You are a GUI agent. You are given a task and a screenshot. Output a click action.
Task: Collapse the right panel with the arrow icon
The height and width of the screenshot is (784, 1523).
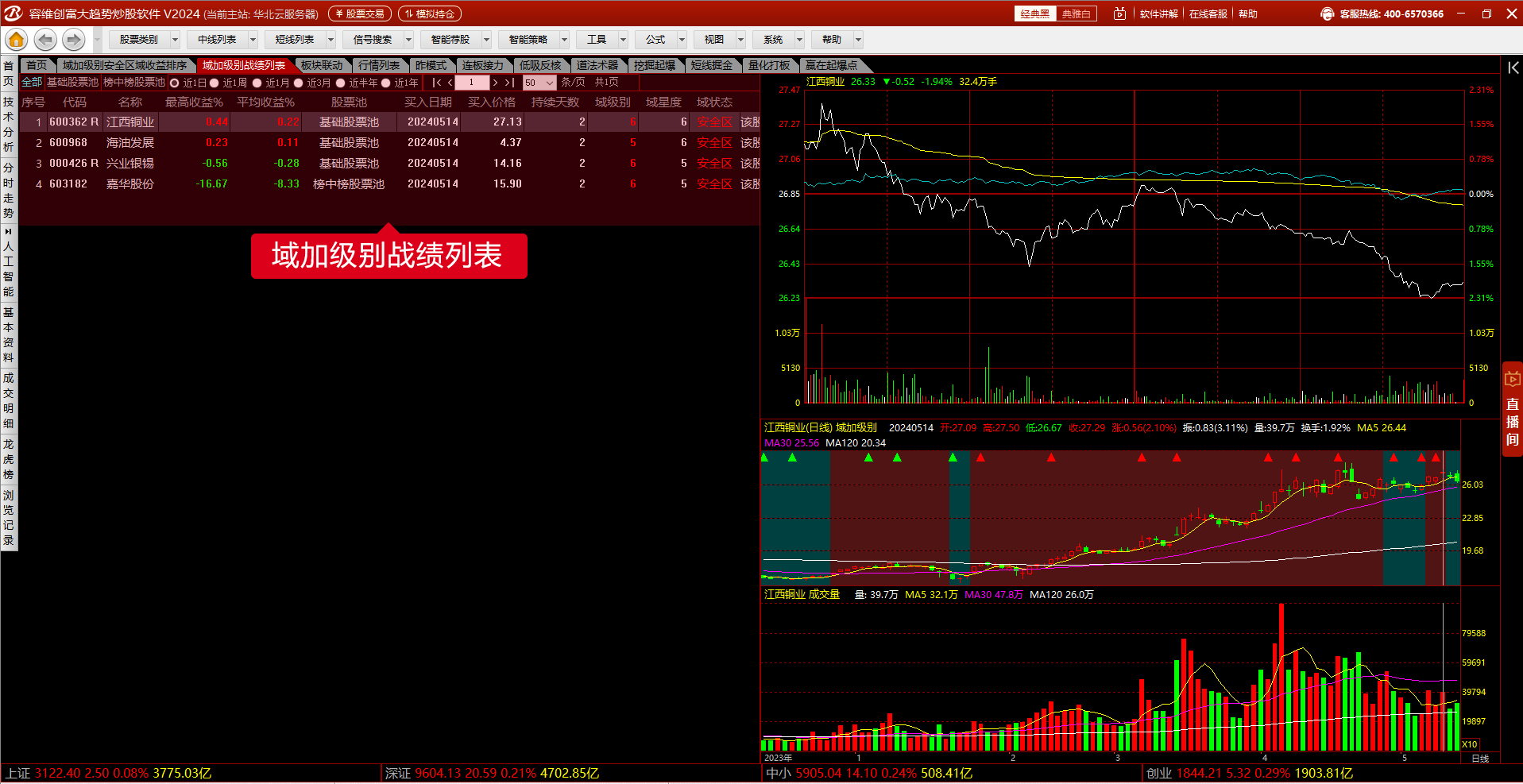point(1513,68)
